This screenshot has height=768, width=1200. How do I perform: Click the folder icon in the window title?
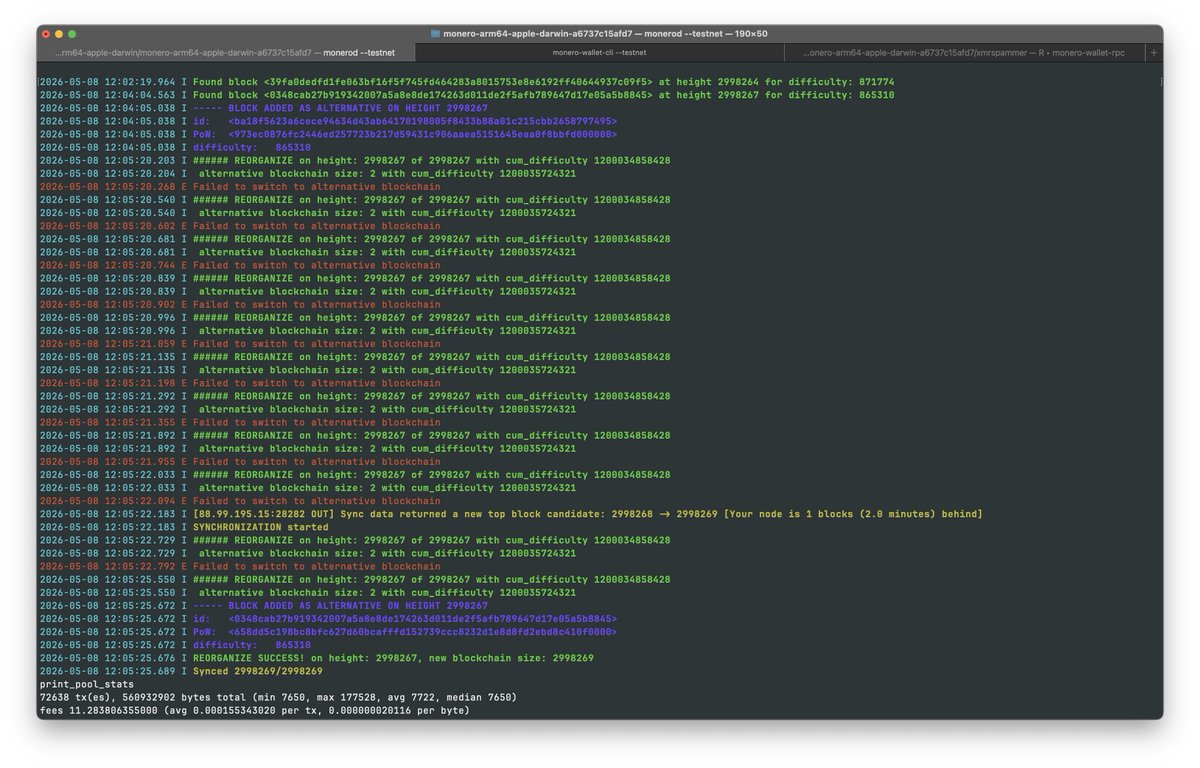tap(436, 33)
